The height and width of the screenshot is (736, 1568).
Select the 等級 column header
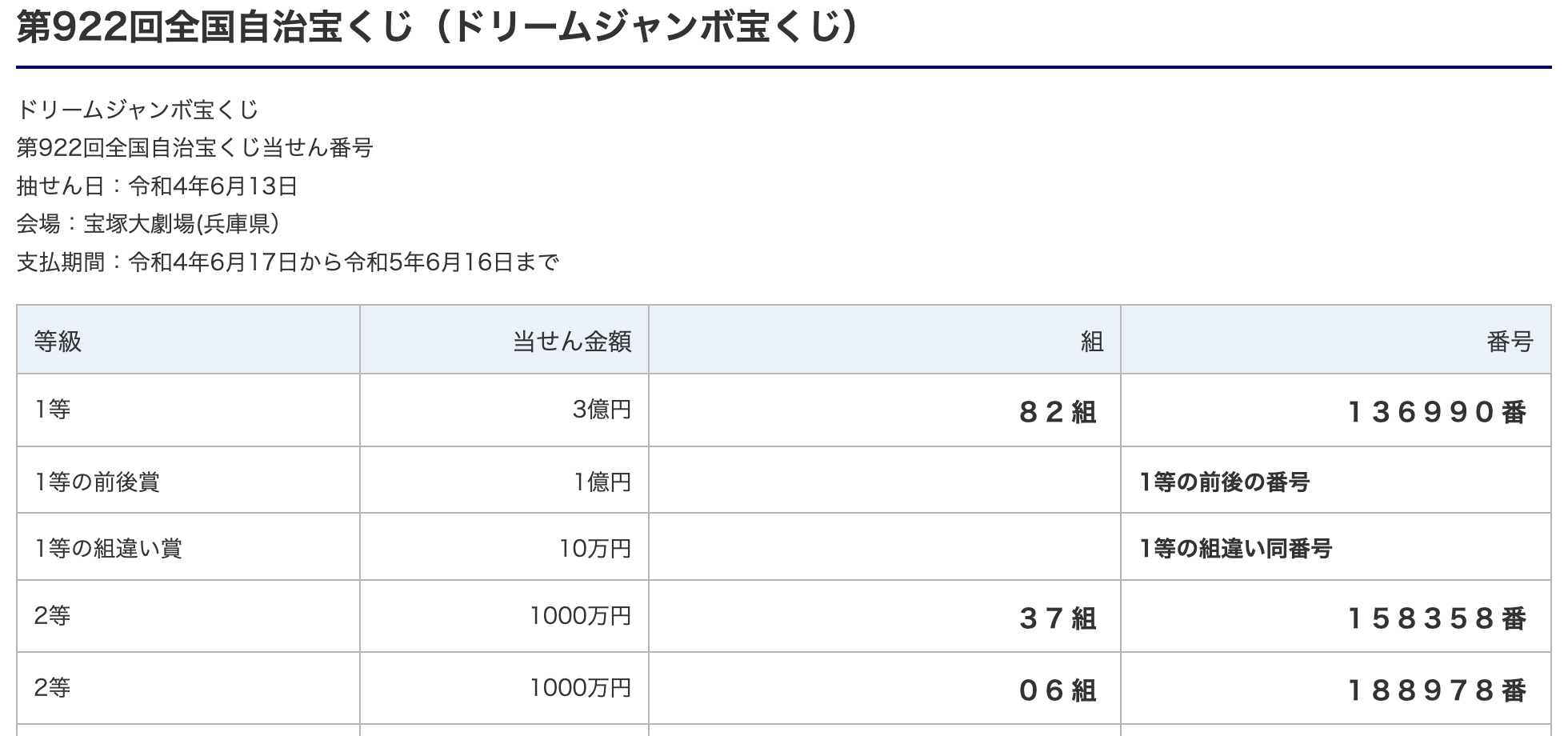coord(58,342)
